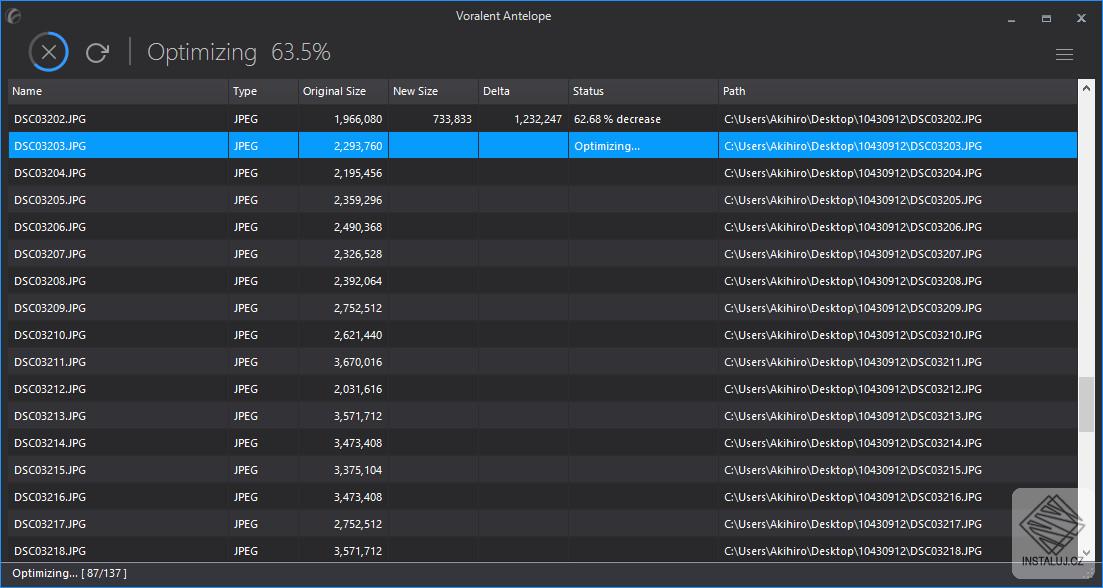This screenshot has height=588, width=1103.
Task: Click original size 1,966,080
Action: pos(358,119)
